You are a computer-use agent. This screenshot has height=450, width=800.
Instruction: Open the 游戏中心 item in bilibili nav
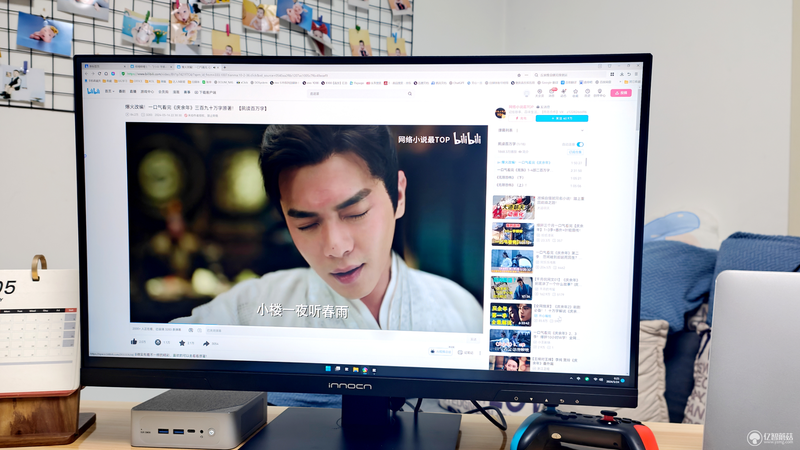tap(147, 92)
